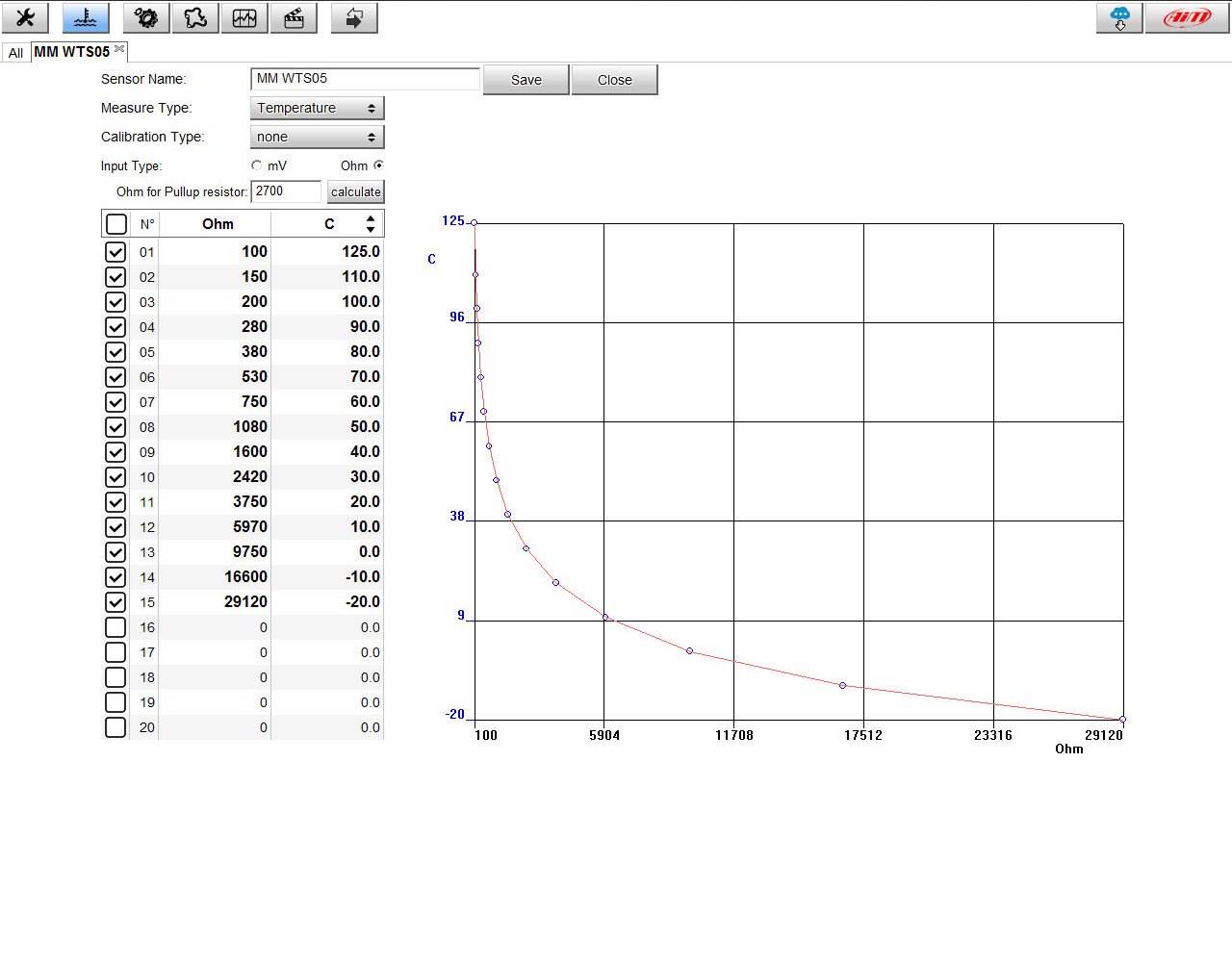Image resolution: width=1232 pixels, height=965 pixels.
Task: Uncheck row 01 in the sensor table
Action: pos(115,252)
